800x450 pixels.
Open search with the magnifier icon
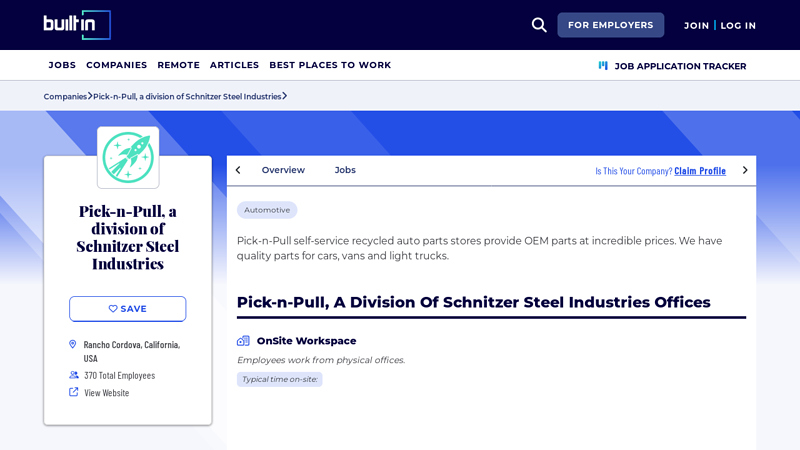coord(539,25)
